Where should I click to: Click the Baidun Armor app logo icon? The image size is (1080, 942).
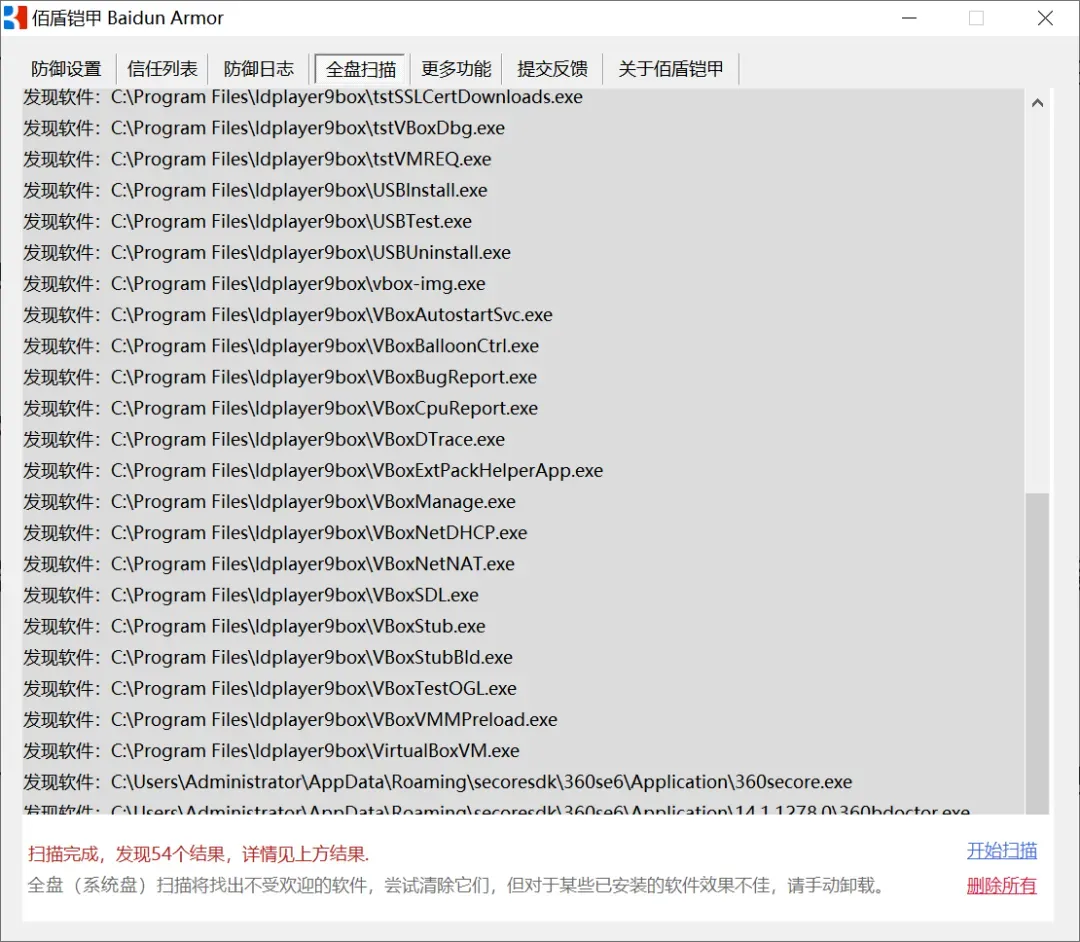pyautogui.click(x=15, y=18)
